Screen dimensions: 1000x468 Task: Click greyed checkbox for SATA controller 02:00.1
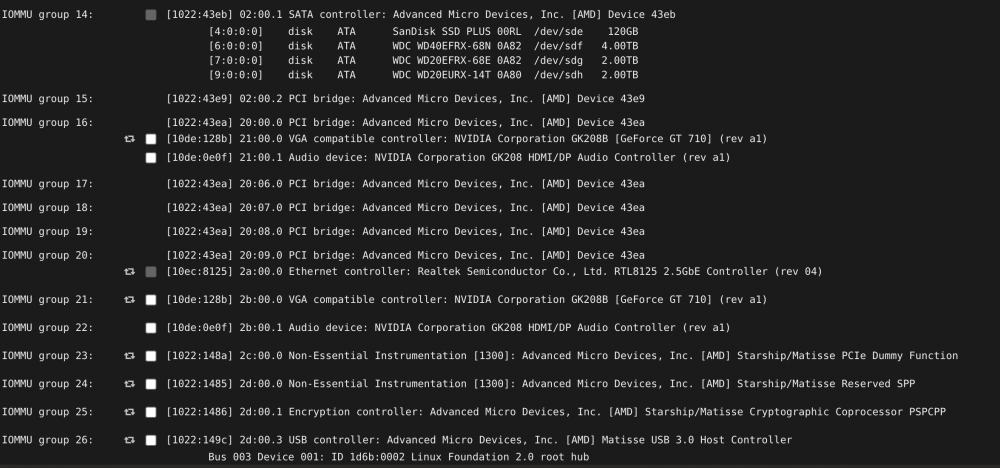click(x=151, y=15)
